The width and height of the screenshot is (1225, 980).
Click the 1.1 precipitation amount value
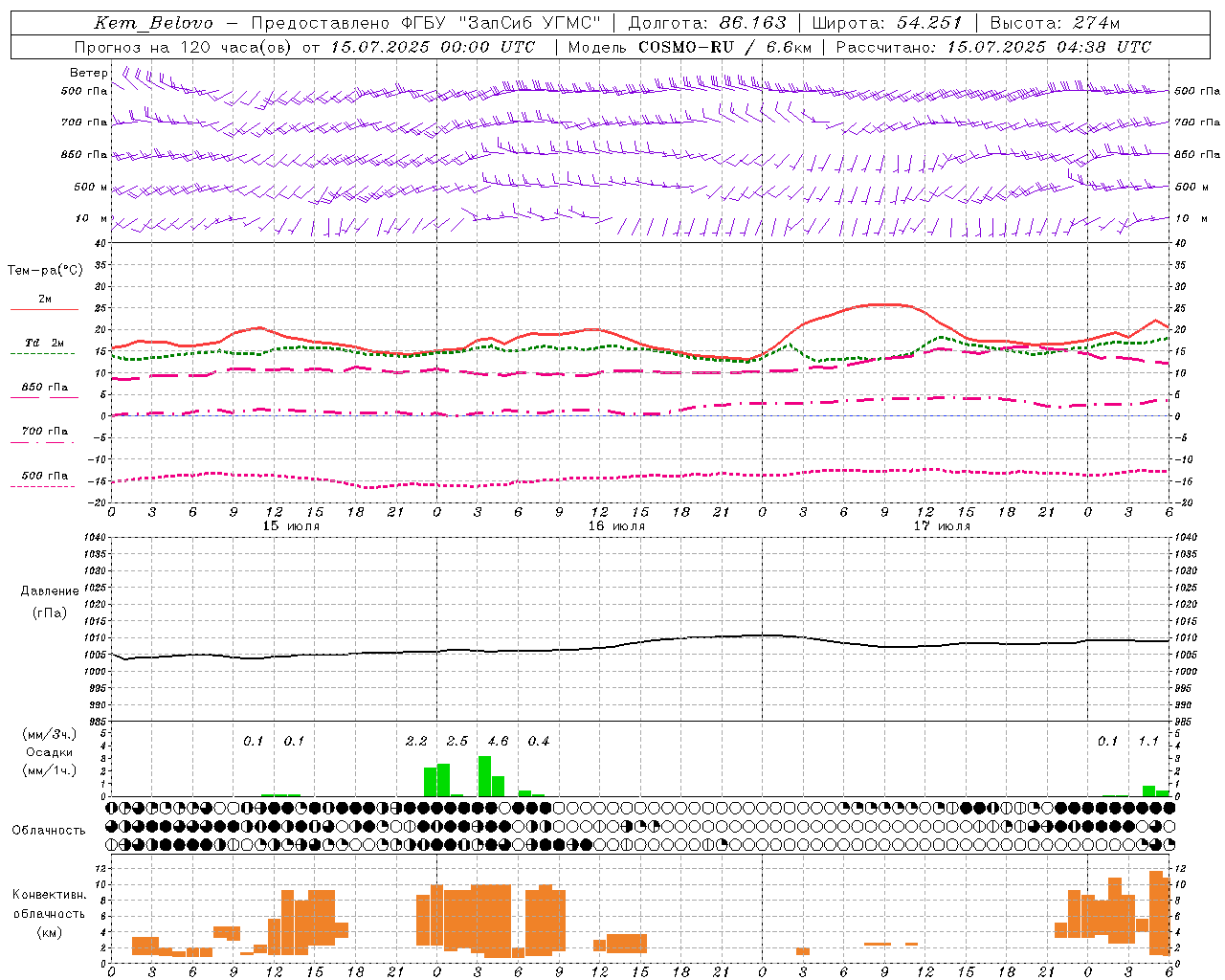[x=1148, y=741]
